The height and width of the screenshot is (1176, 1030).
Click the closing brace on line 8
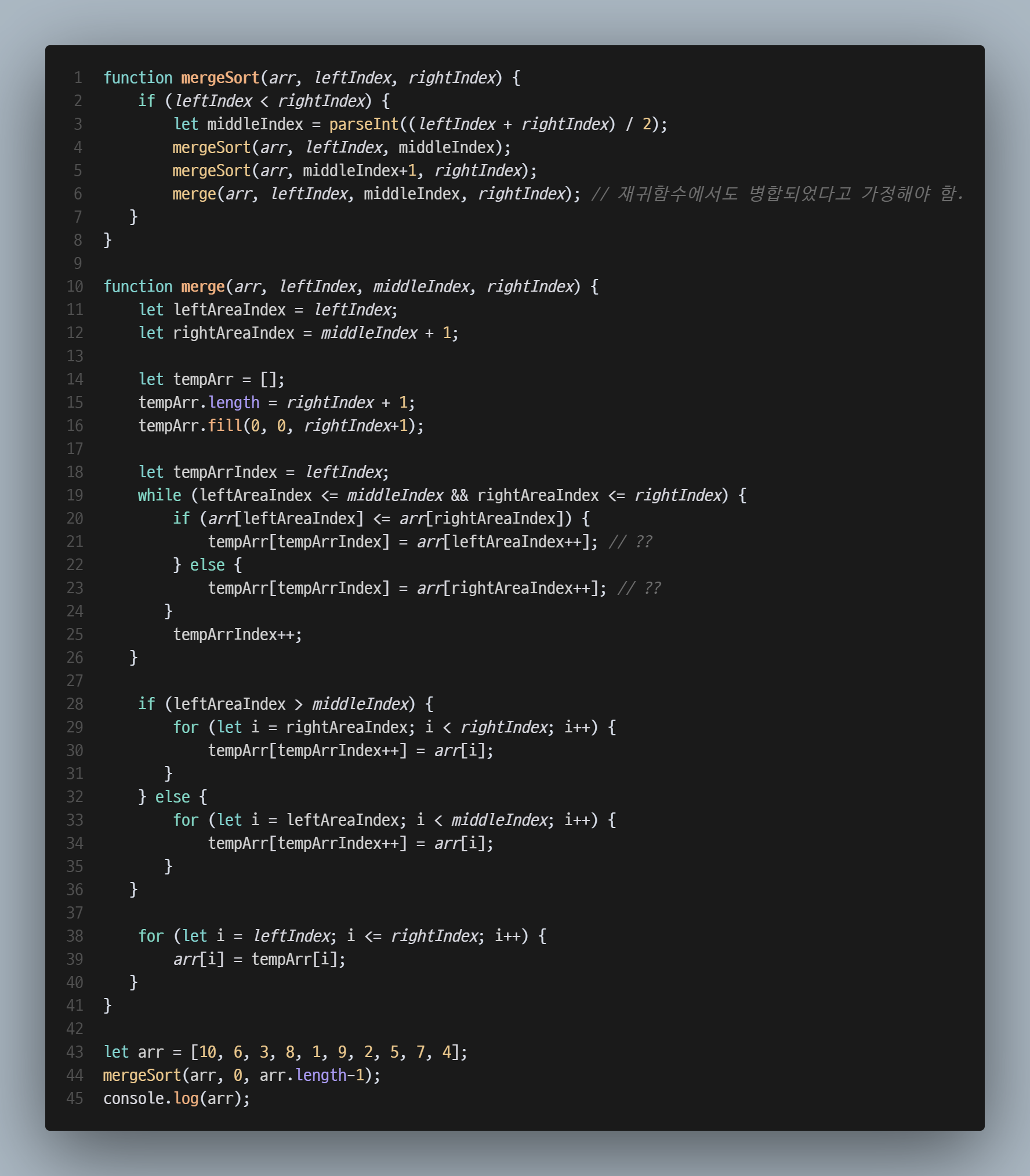point(107,240)
